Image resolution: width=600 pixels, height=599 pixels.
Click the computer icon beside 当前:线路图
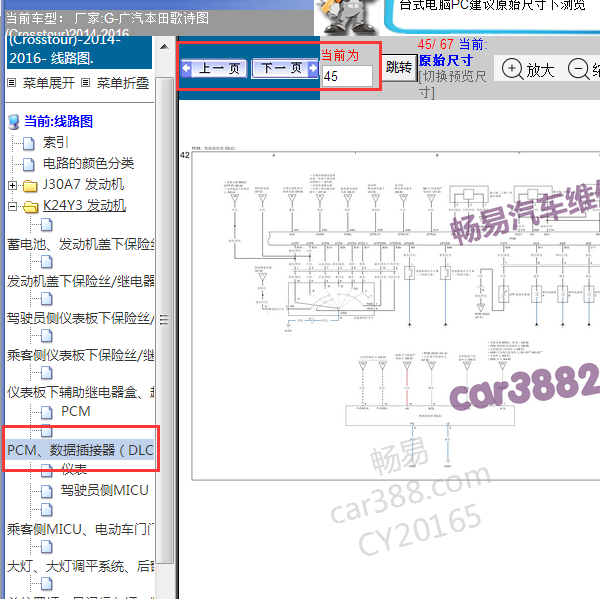click(x=14, y=122)
